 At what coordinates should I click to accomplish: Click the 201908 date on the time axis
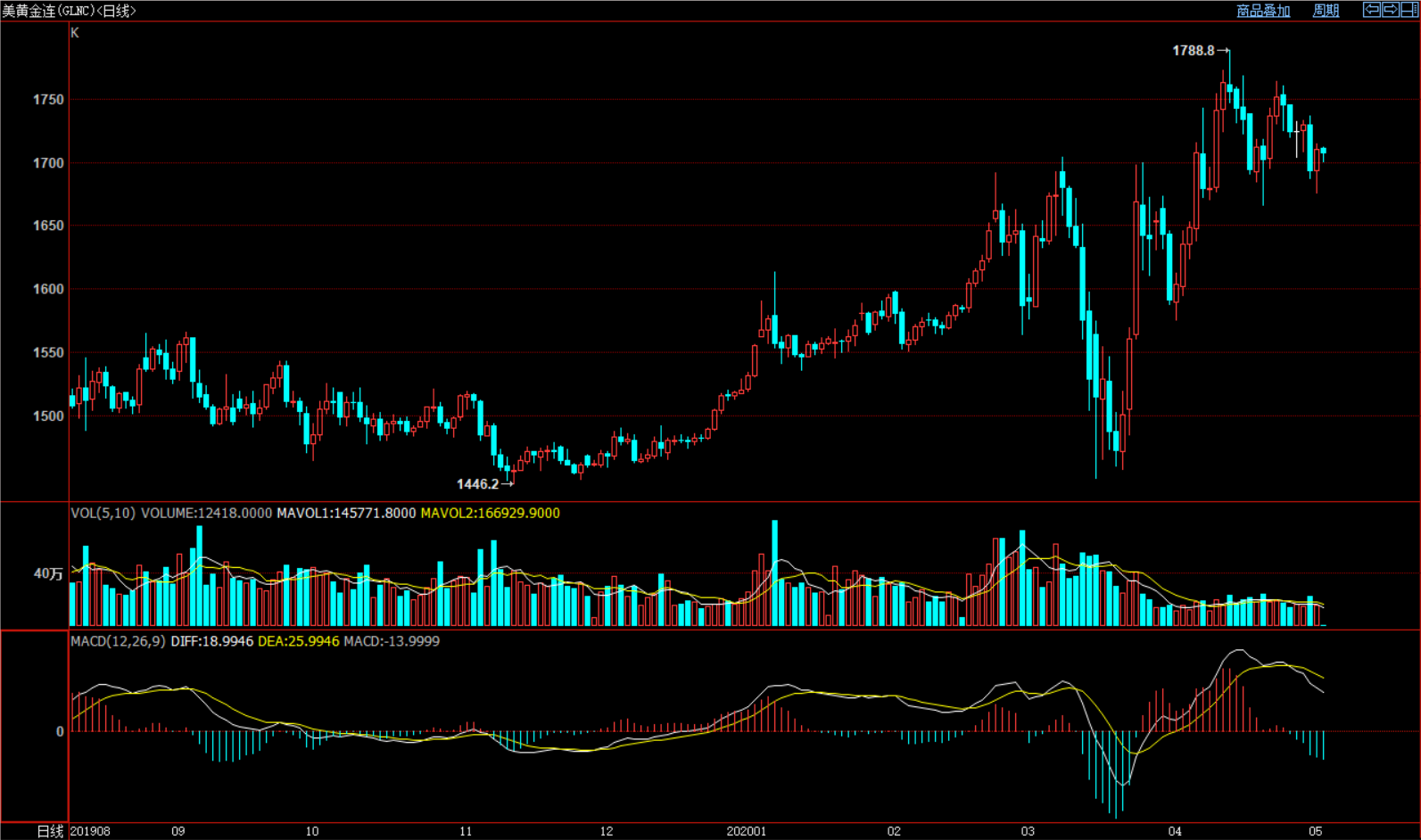click(x=90, y=831)
